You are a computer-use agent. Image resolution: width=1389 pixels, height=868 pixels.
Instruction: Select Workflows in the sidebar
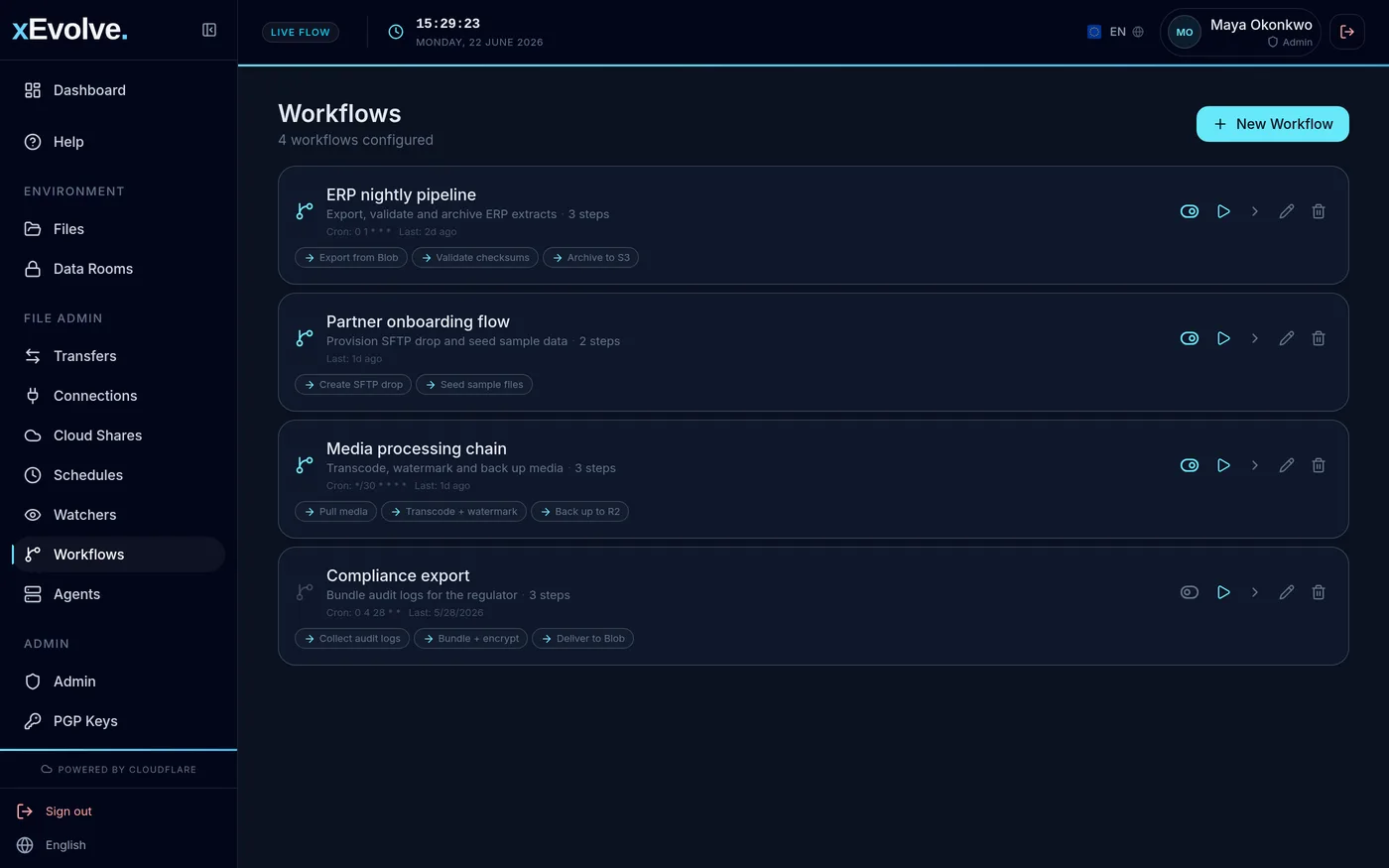(x=118, y=555)
